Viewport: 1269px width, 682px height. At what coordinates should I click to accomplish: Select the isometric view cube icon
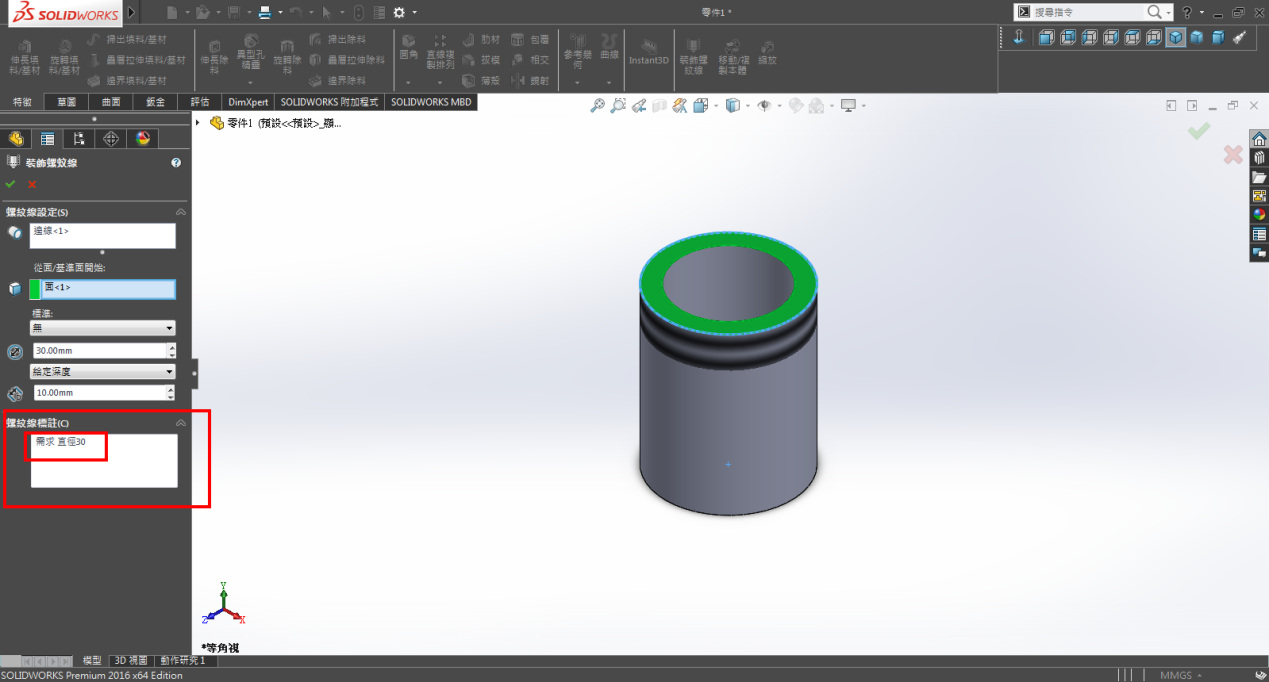pos(1176,37)
